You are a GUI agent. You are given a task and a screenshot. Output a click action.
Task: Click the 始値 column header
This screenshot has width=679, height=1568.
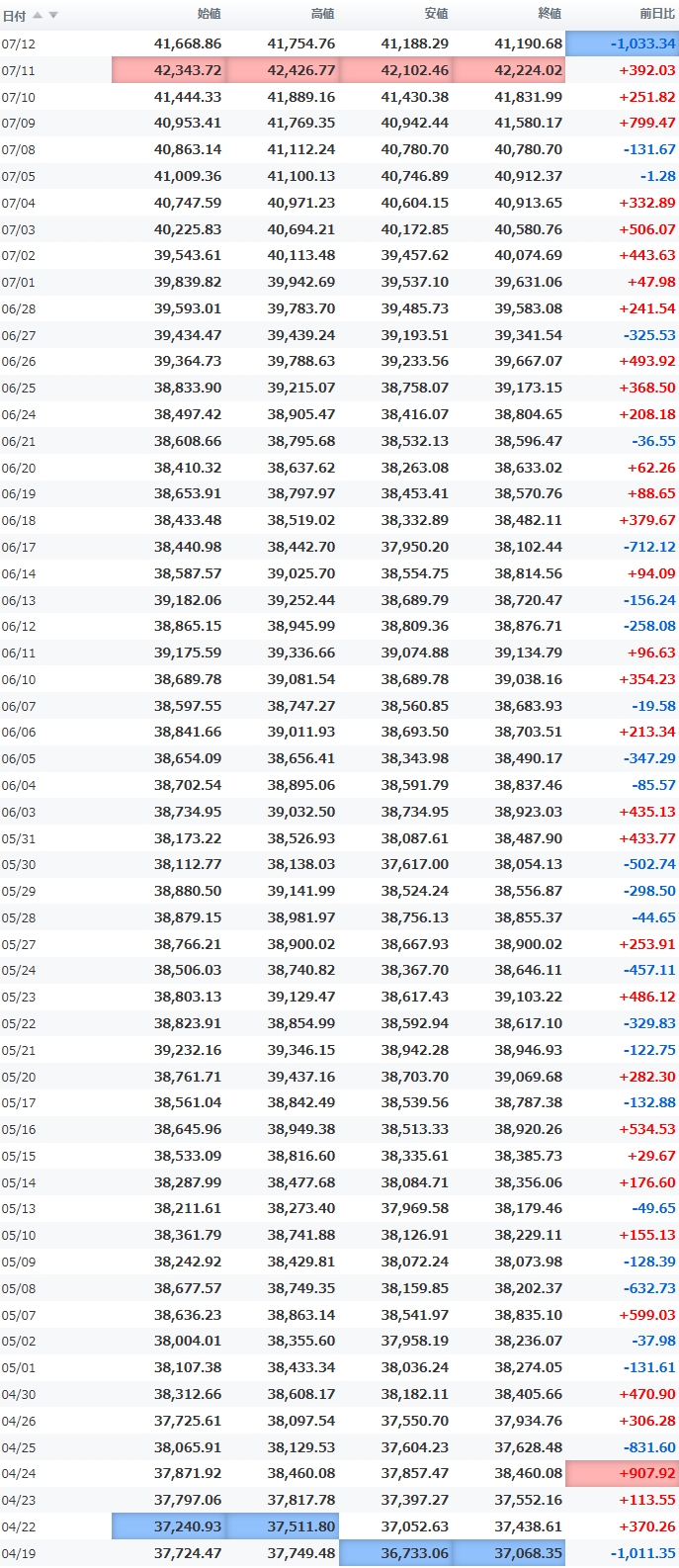209,14
